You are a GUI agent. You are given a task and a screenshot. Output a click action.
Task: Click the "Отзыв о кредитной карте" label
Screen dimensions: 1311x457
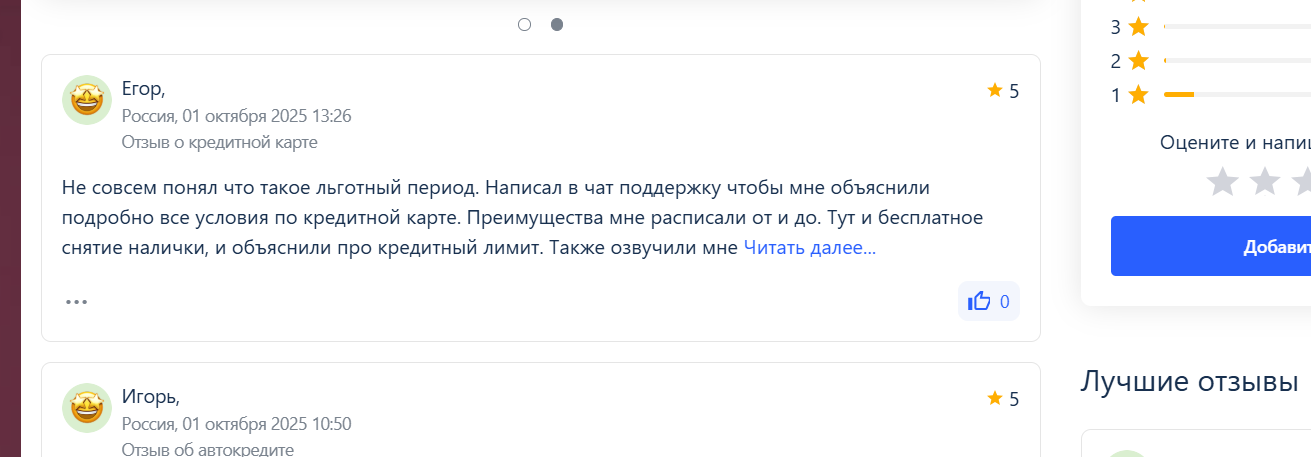(x=220, y=142)
